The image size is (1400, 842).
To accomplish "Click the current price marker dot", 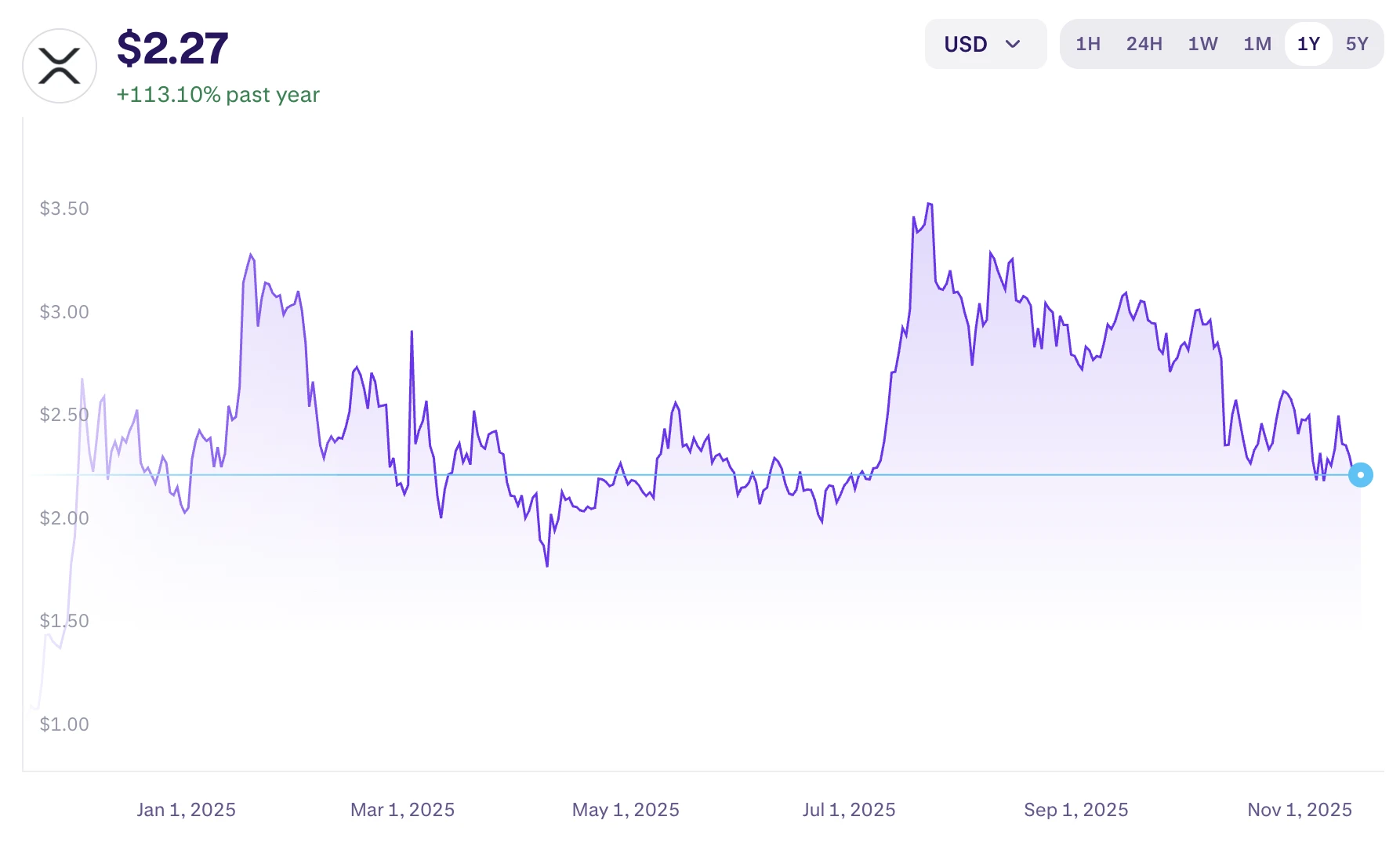I will coord(1361,474).
